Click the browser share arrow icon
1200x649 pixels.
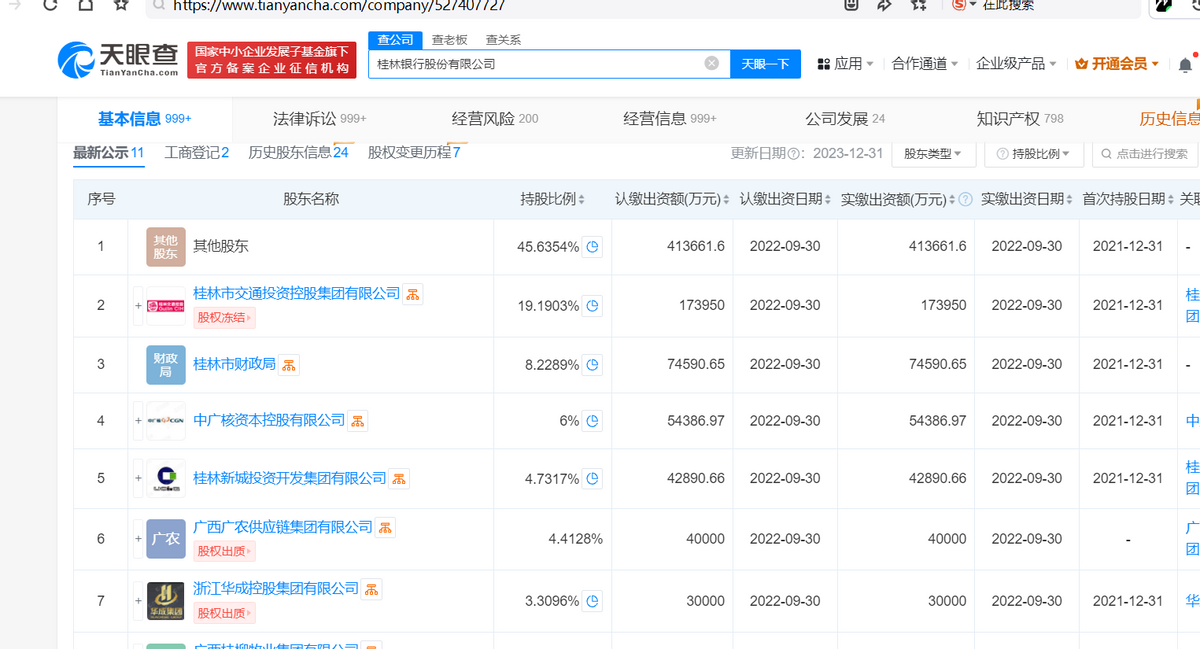coord(884,5)
